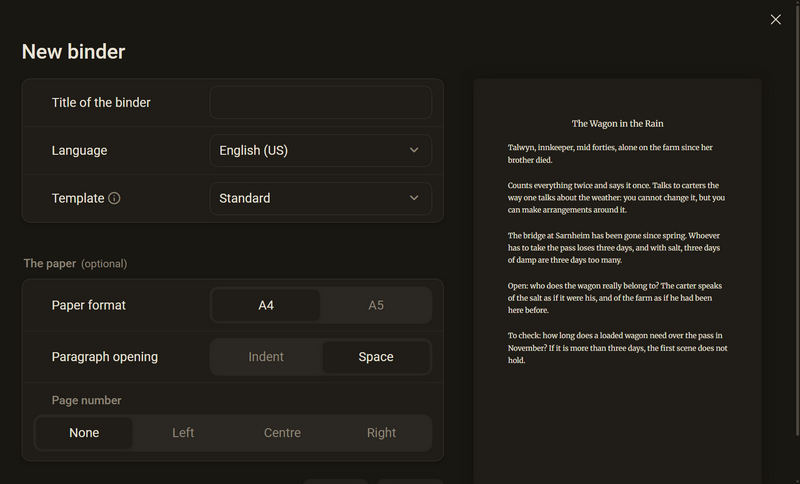The width and height of the screenshot is (800, 484).
Task: Open the Template dropdown showing Standard
Action: pos(321,198)
